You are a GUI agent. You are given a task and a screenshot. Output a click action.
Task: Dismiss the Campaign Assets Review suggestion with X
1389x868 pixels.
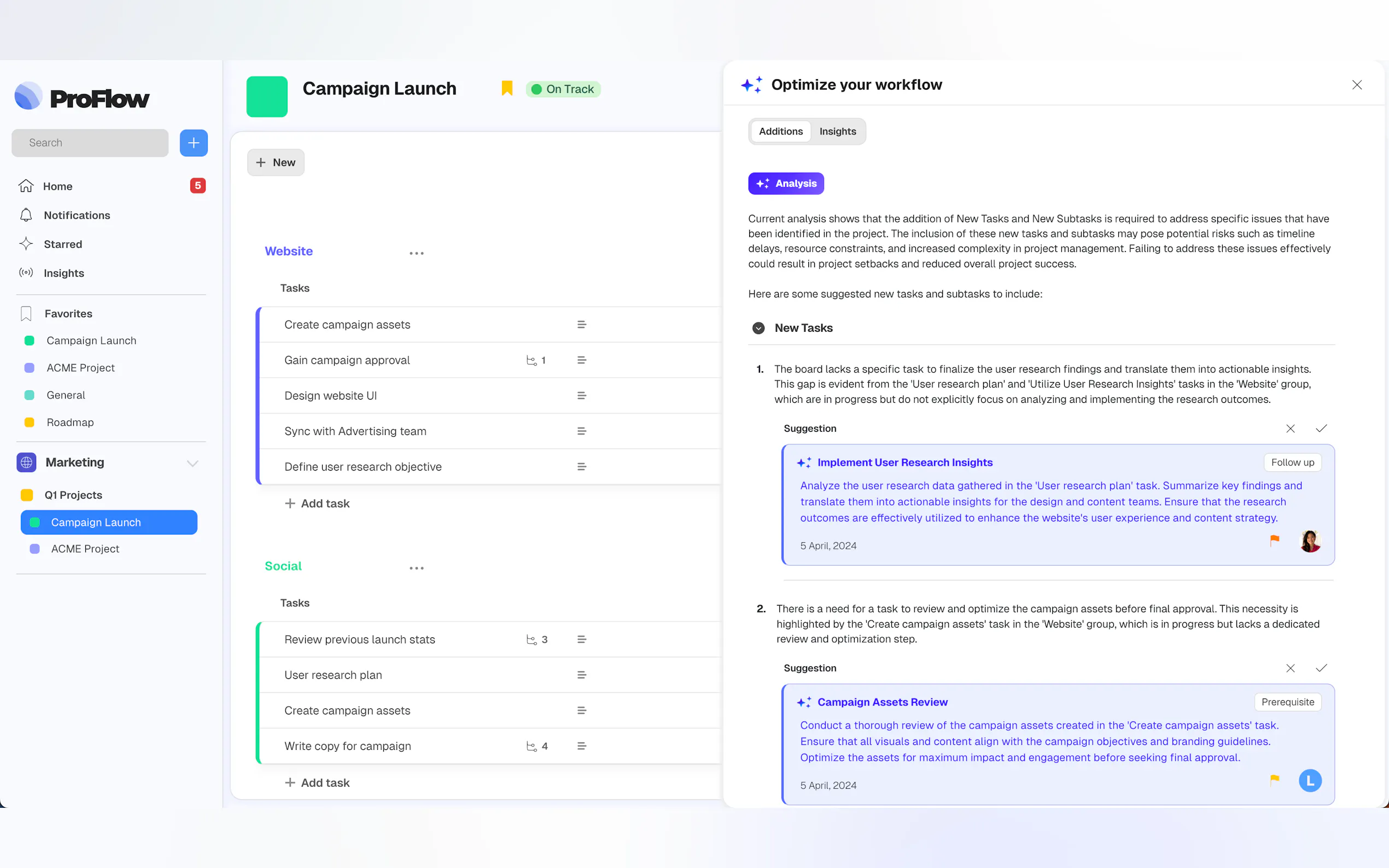tap(1289, 667)
